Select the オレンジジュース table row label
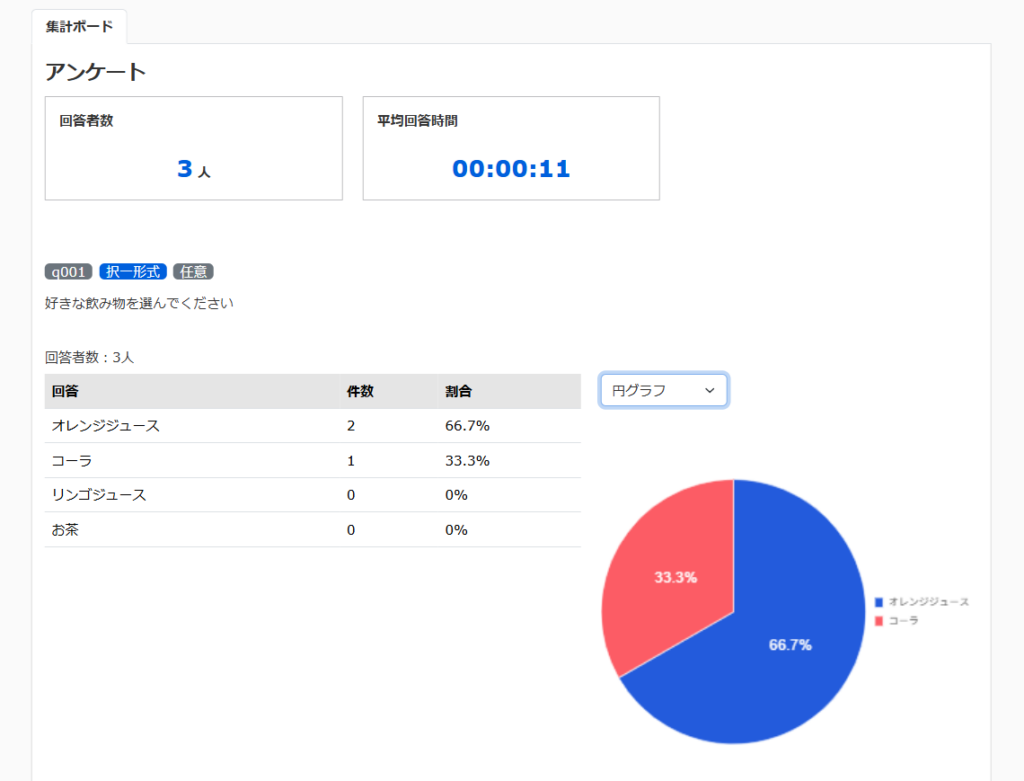The height and width of the screenshot is (781, 1024). click(106, 426)
